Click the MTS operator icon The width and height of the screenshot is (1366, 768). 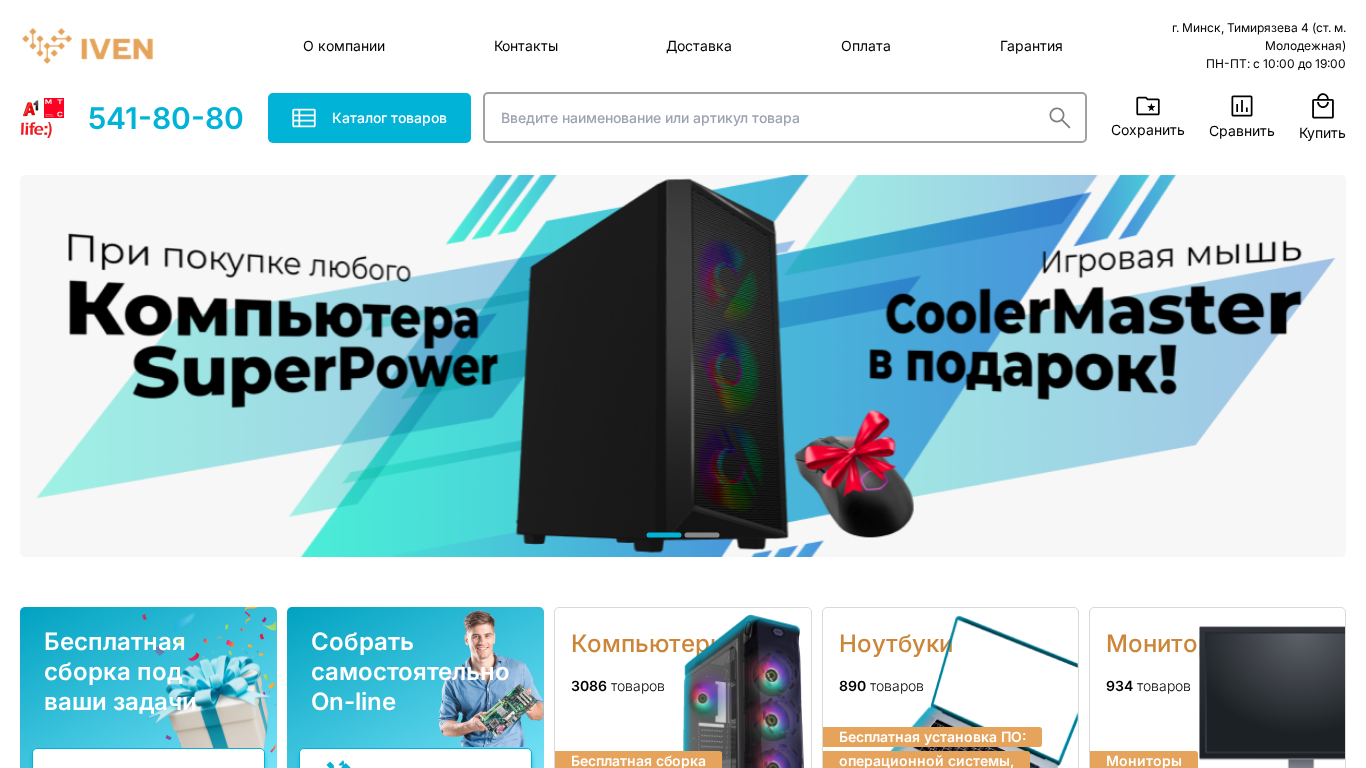54,107
